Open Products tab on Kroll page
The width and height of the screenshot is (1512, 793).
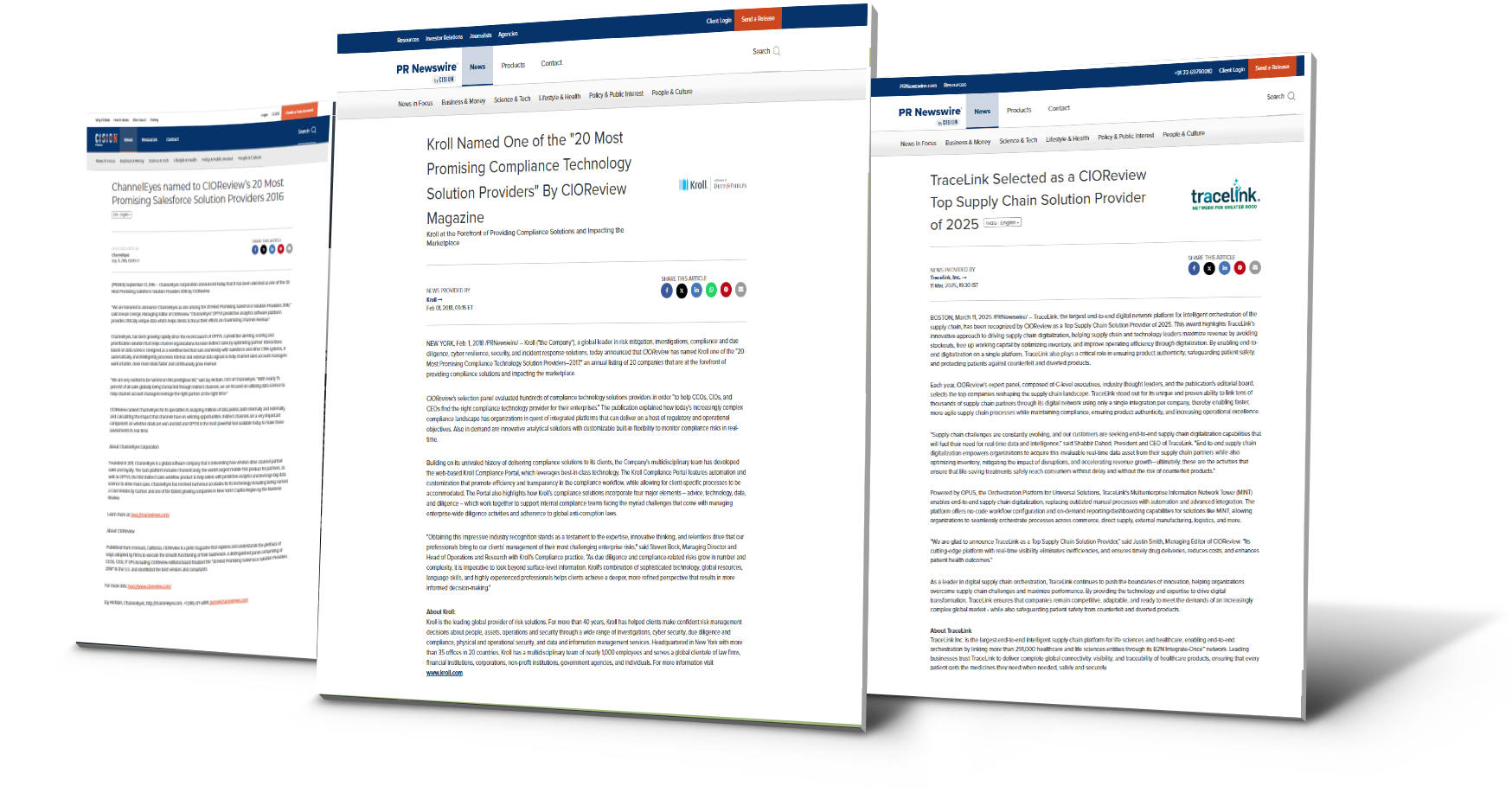point(513,65)
